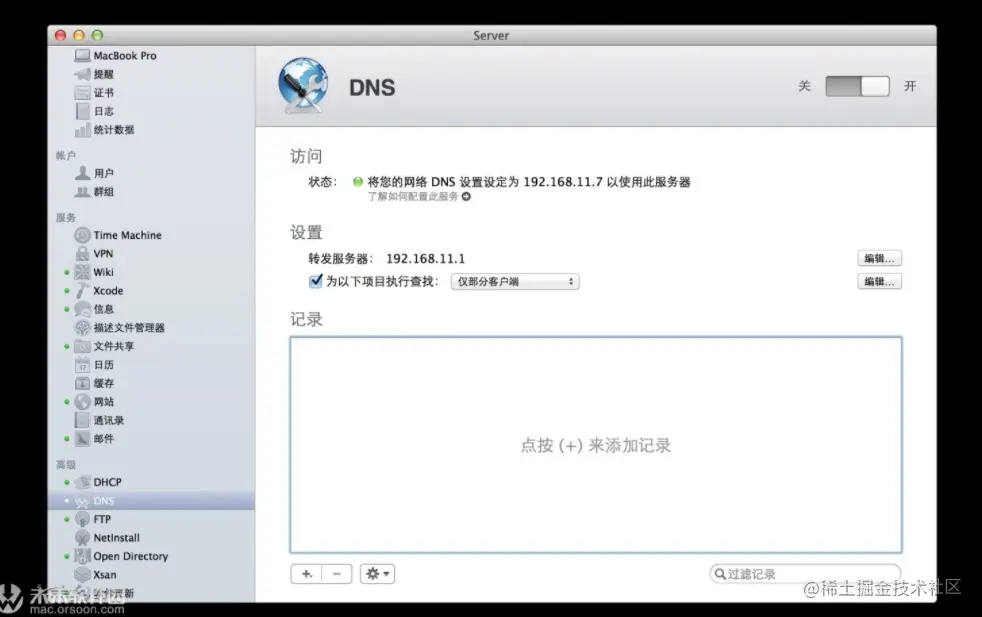The width and height of the screenshot is (982, 617).
Task: Open the 邮件 mail service
Action: [94, 438]
